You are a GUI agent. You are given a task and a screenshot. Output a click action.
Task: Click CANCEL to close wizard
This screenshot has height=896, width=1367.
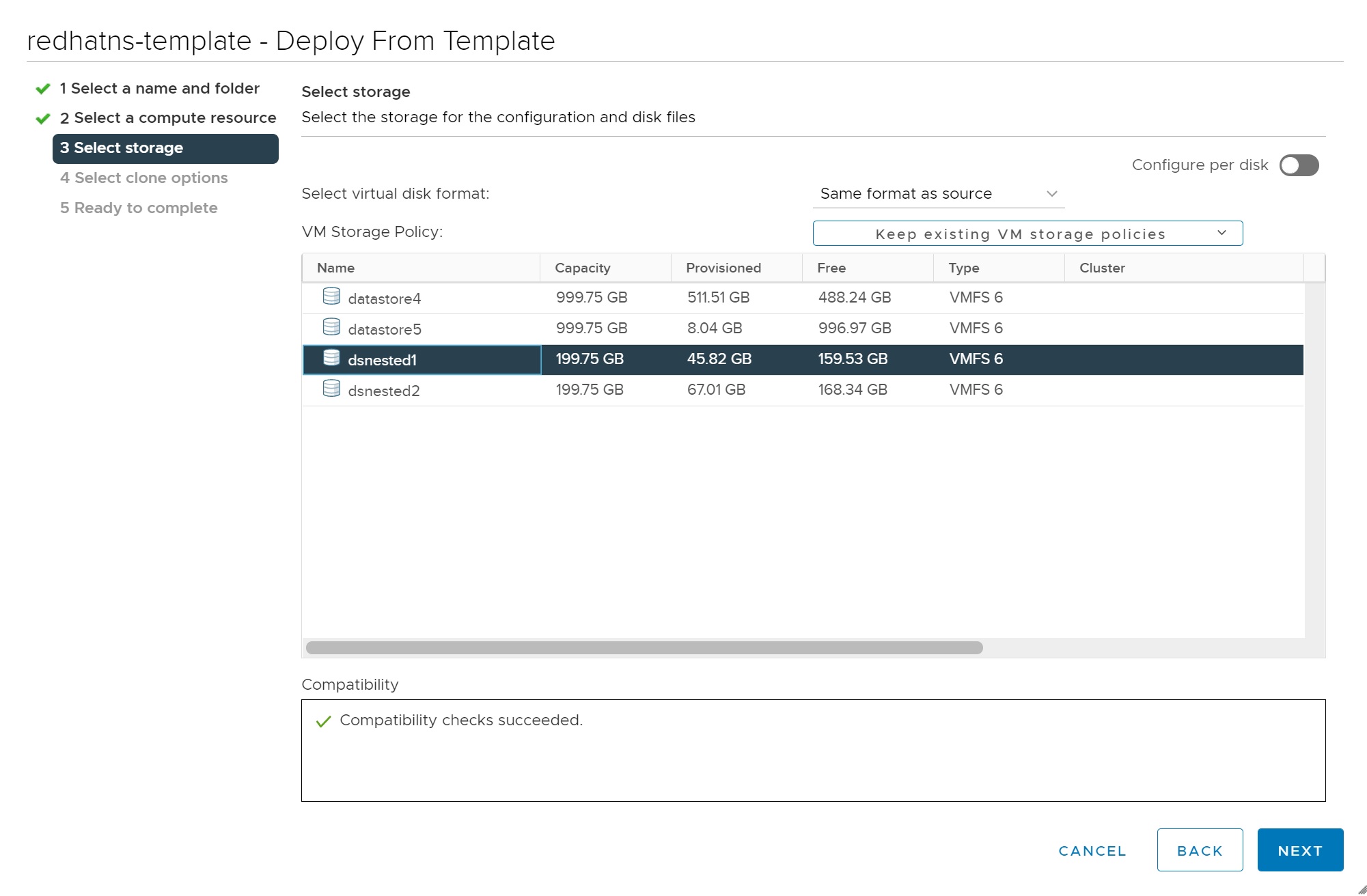coord(1092,851)
